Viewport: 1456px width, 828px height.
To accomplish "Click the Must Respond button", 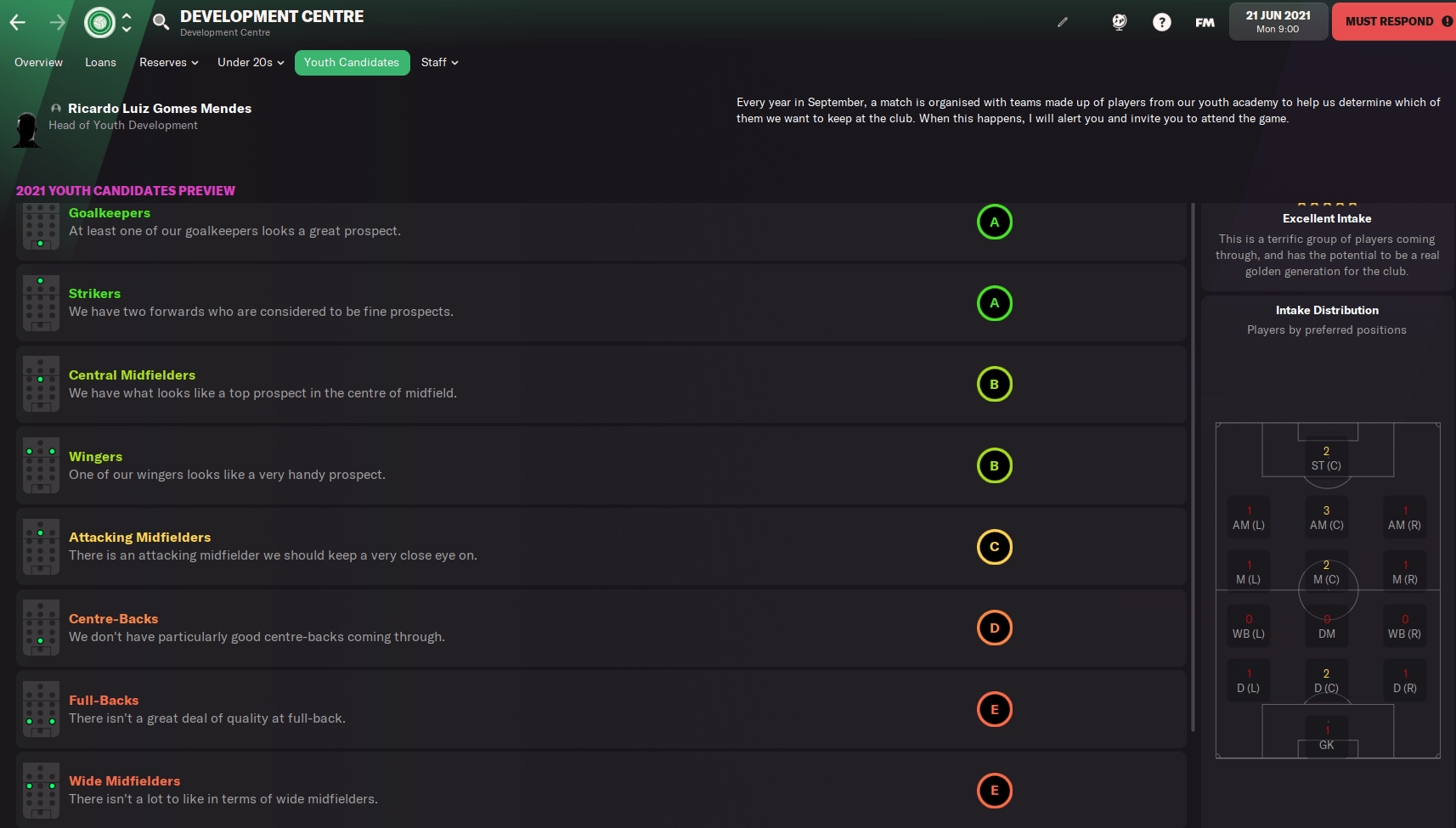I will pos(1394,21).
